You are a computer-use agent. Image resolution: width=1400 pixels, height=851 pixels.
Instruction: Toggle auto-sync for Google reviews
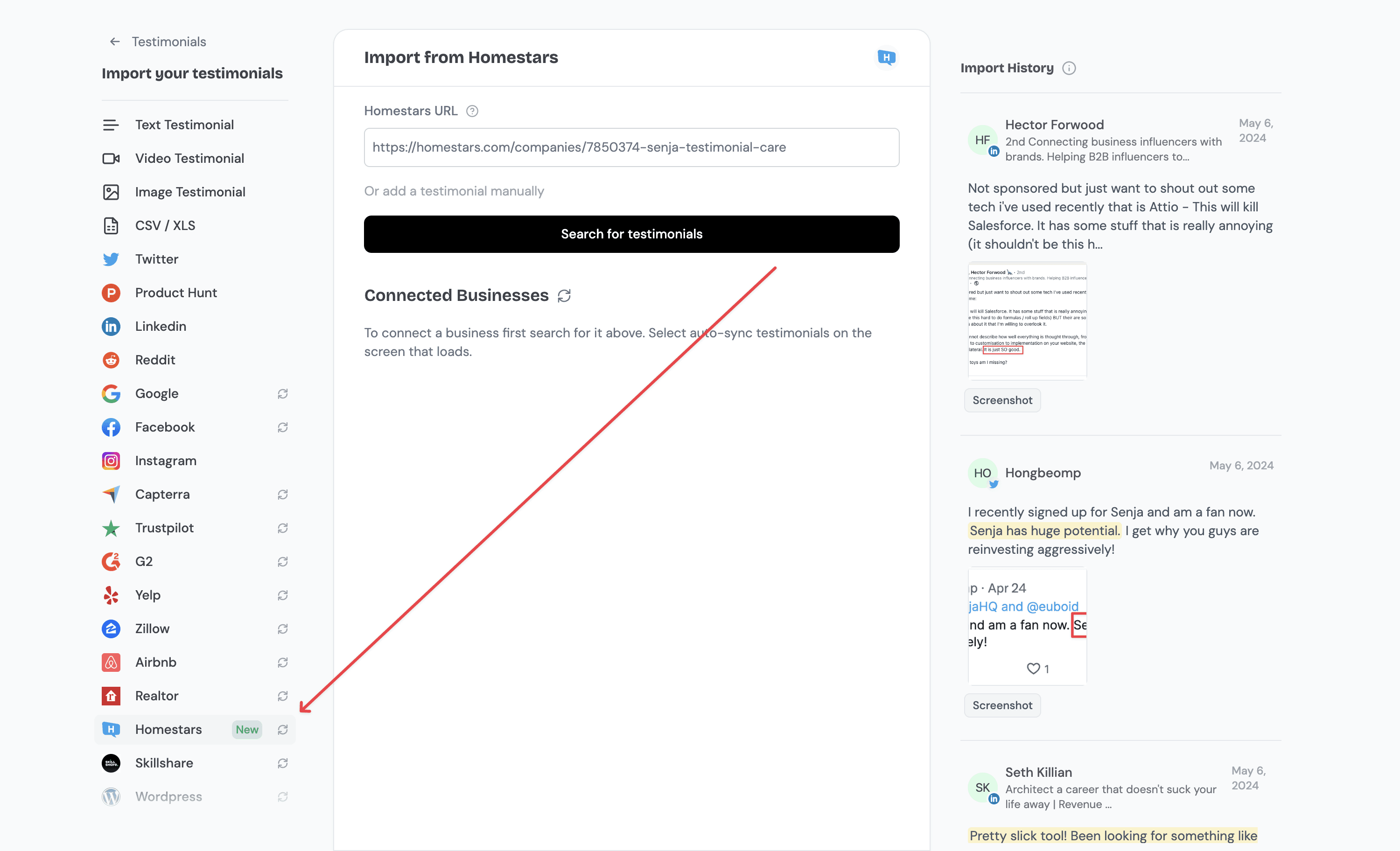pyautogui.click(x=283, y=394)
